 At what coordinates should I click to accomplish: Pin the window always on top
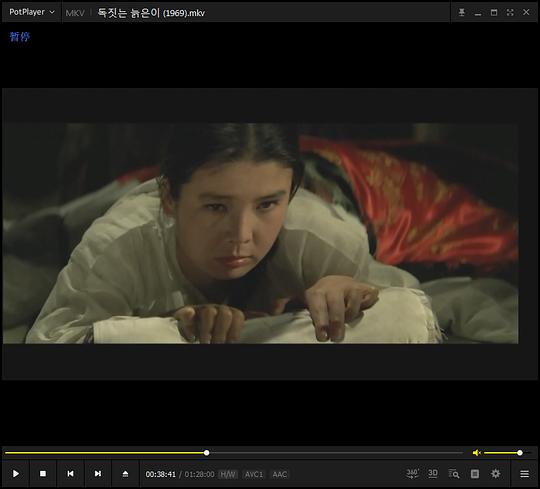[x=461, y=12]
